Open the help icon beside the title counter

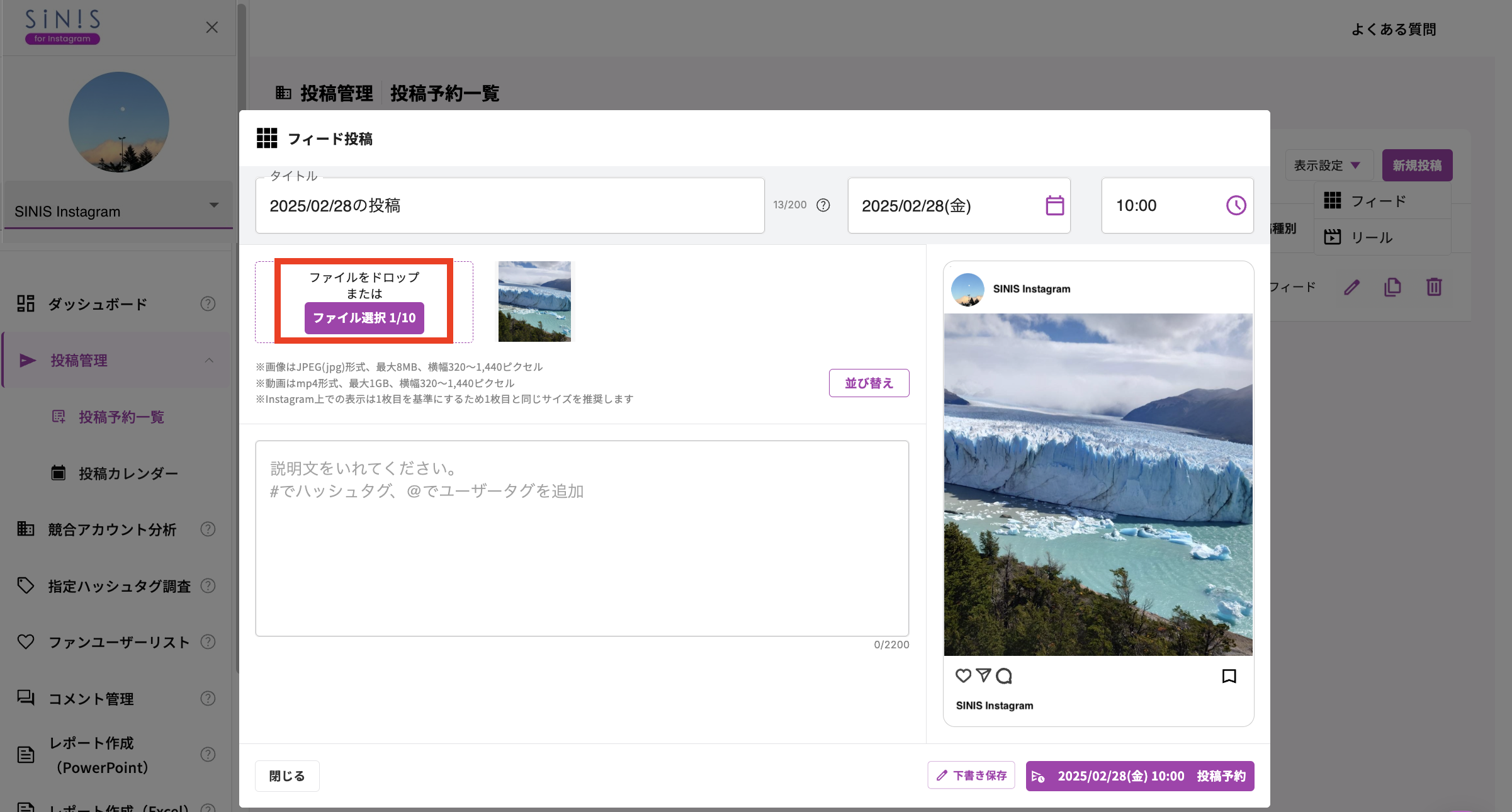(823, 205)
